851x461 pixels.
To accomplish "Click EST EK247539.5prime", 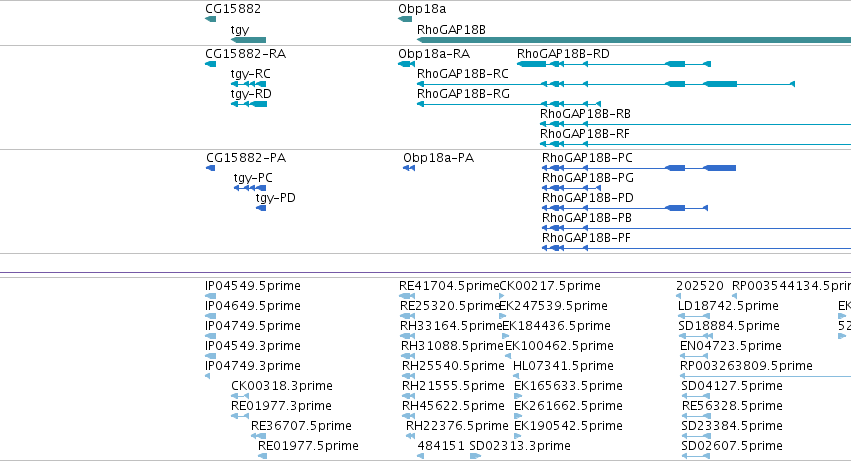I will pos(553,306).
